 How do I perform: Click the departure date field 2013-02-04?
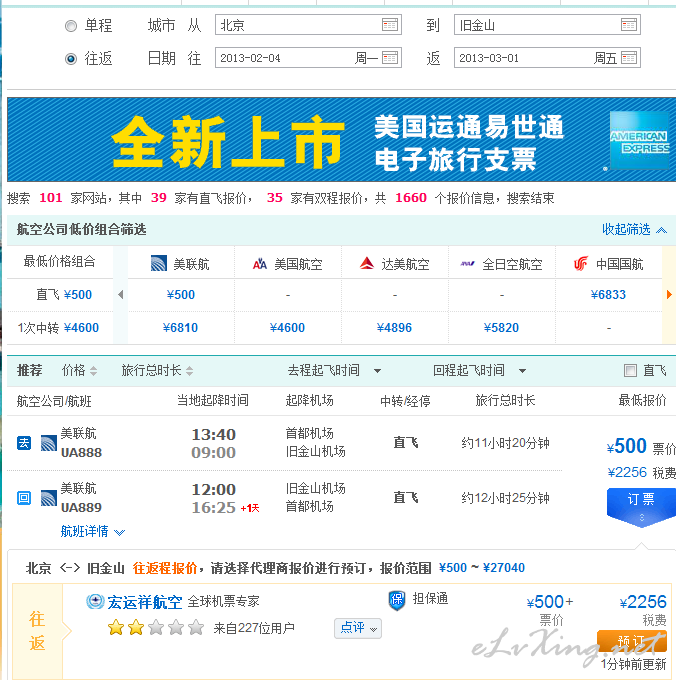pyautogui.click(x=308, y=58)
